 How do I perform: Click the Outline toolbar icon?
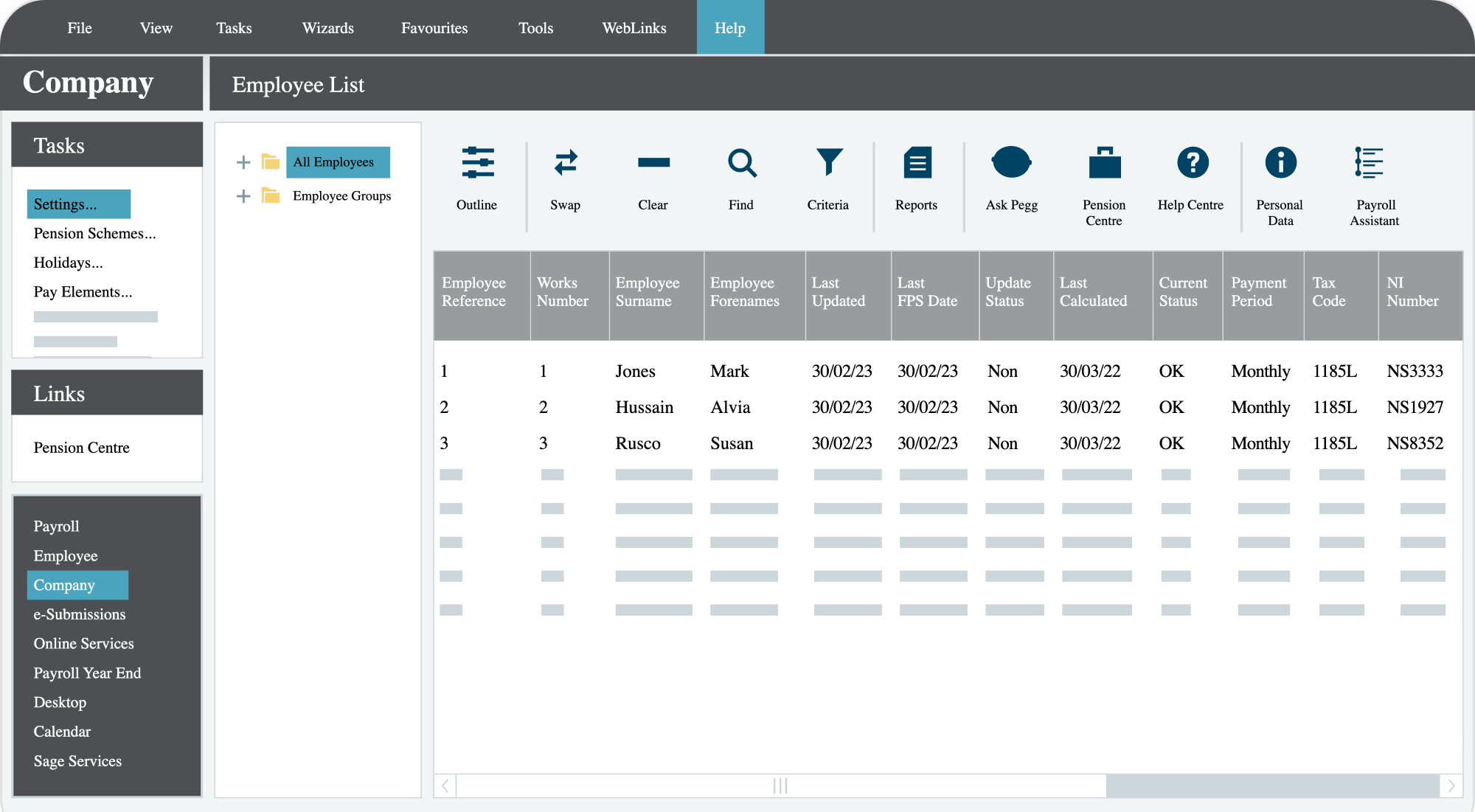pyautogui.click(x=477, y=162)
